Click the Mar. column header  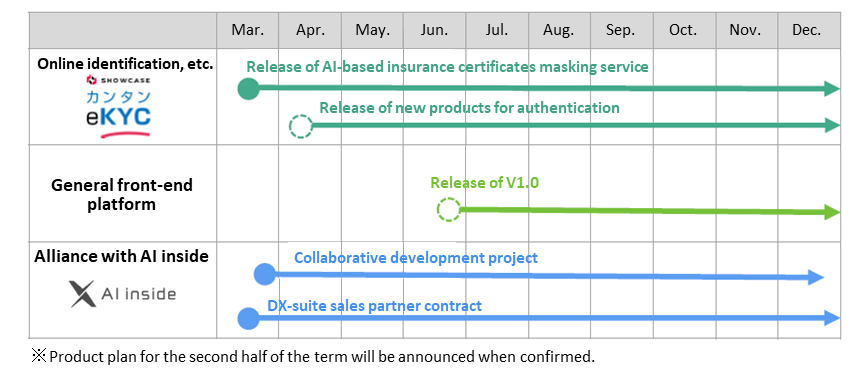(248, 30)
